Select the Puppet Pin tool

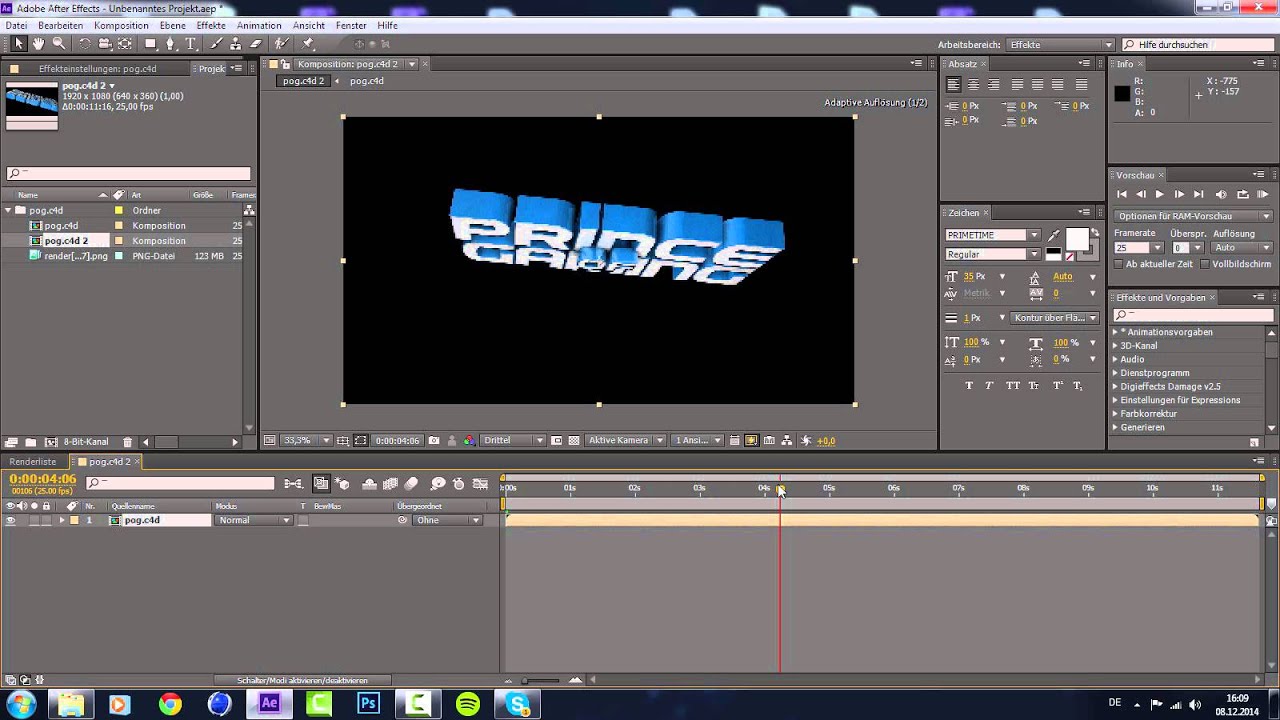click(x=308, y=44)
